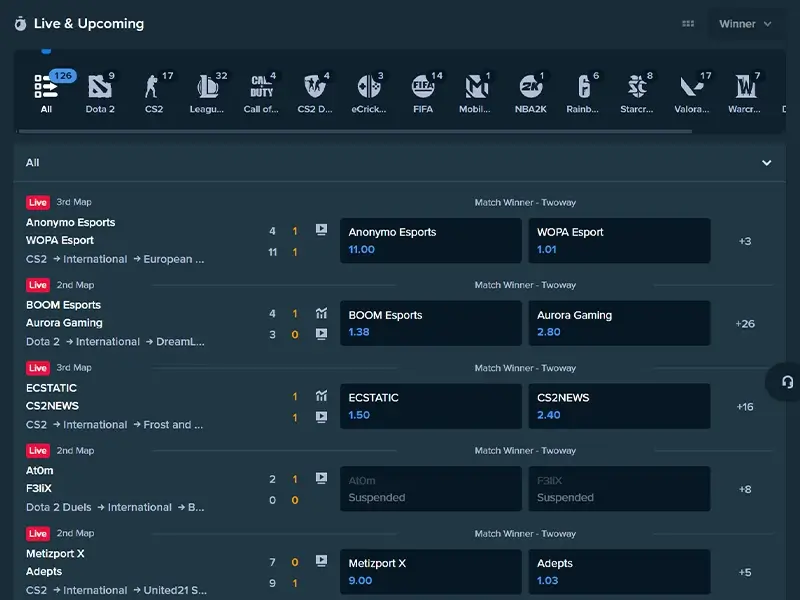Screen dimensions: 800x600
Task: Filter by Call of Duty icon
Action: click(x=262, y=87)
